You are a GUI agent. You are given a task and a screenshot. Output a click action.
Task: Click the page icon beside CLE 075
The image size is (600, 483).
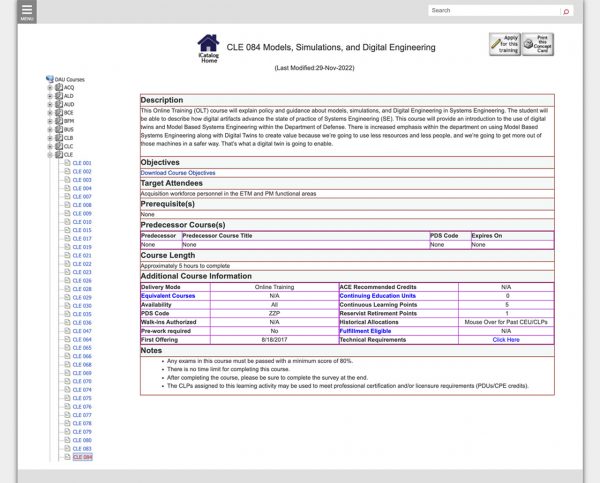pyautogui.click(x=67, y=398)
